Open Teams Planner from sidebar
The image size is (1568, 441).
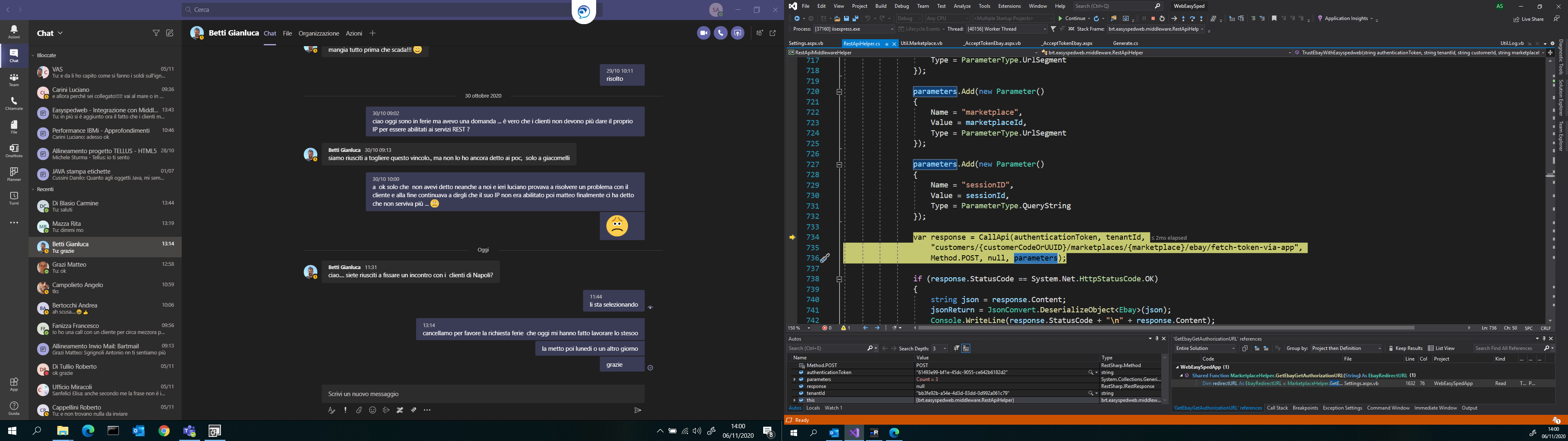coord(13,174)
